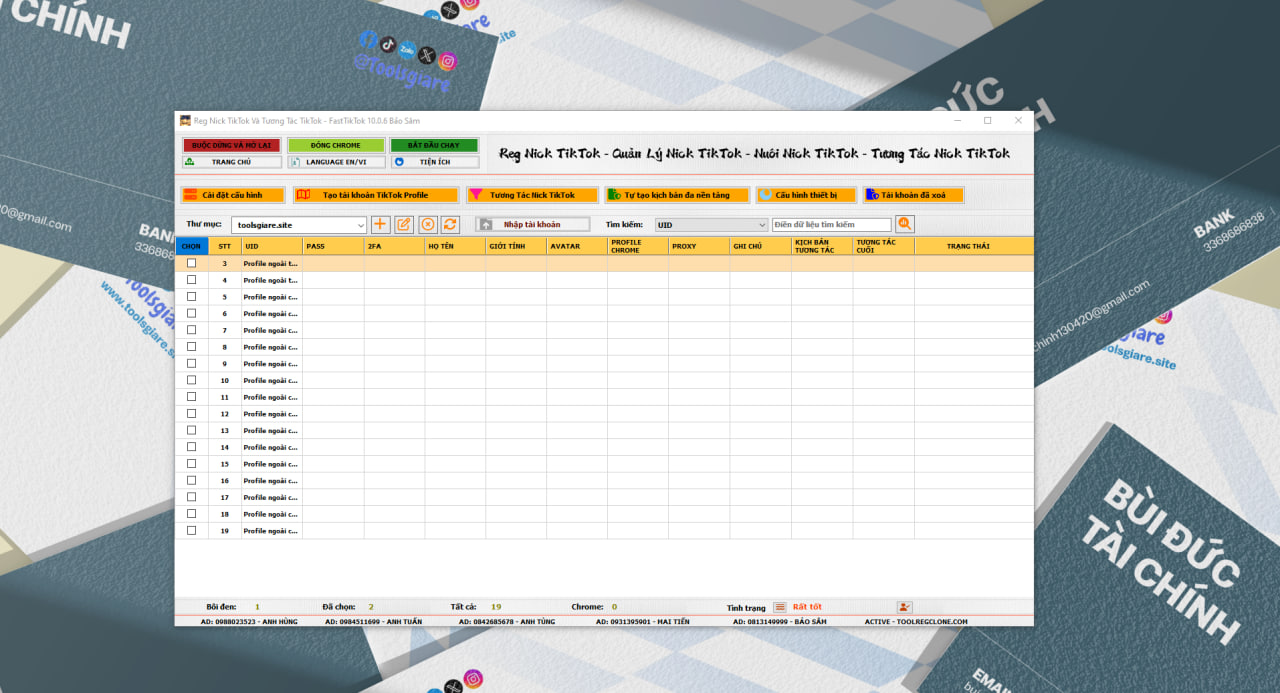Viewport: 1280px width, 693px height.
Task: Tick the checkbox for row 8
Action: [x=192, y=347]
